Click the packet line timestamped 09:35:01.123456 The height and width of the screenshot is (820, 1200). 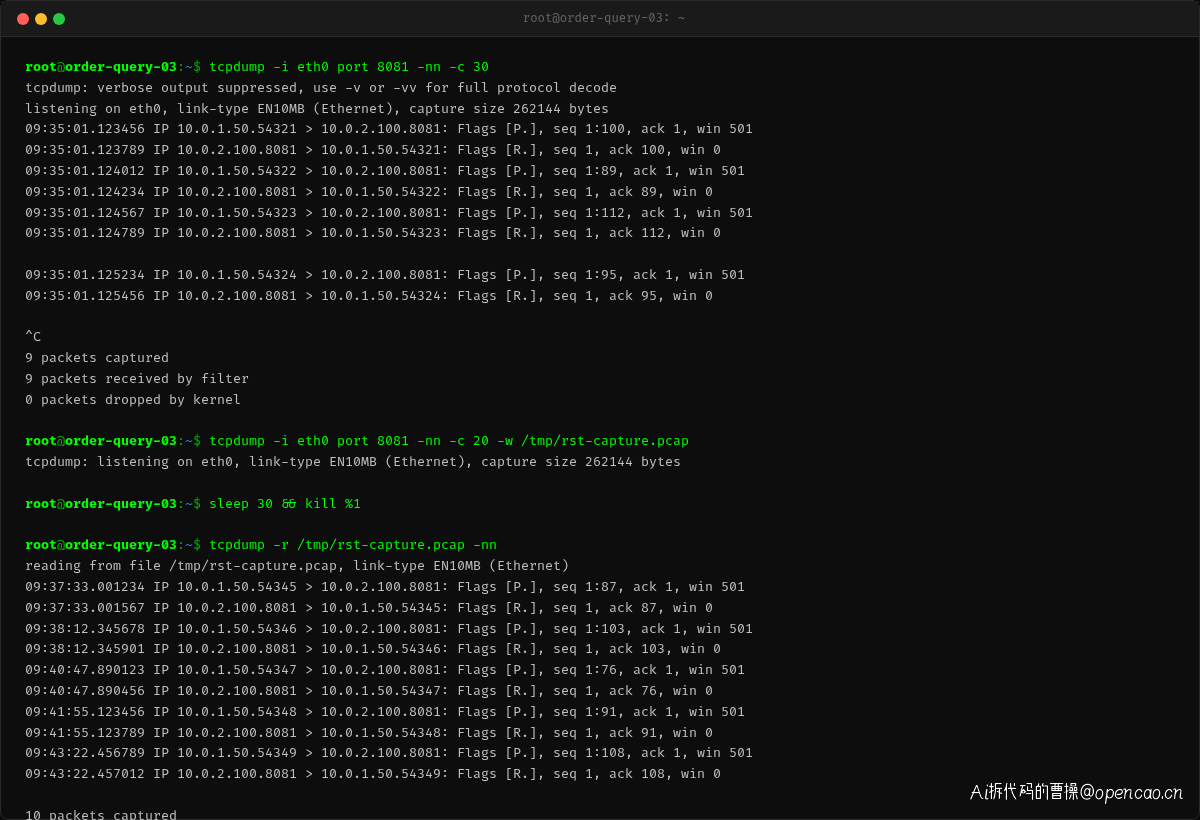(x=389, y=129)
